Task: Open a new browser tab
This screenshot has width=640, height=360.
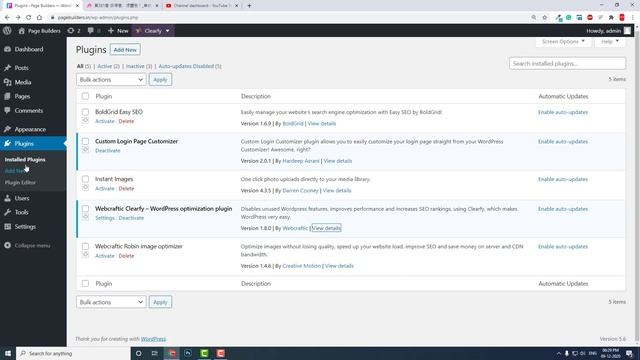Action: click(249, 6)
